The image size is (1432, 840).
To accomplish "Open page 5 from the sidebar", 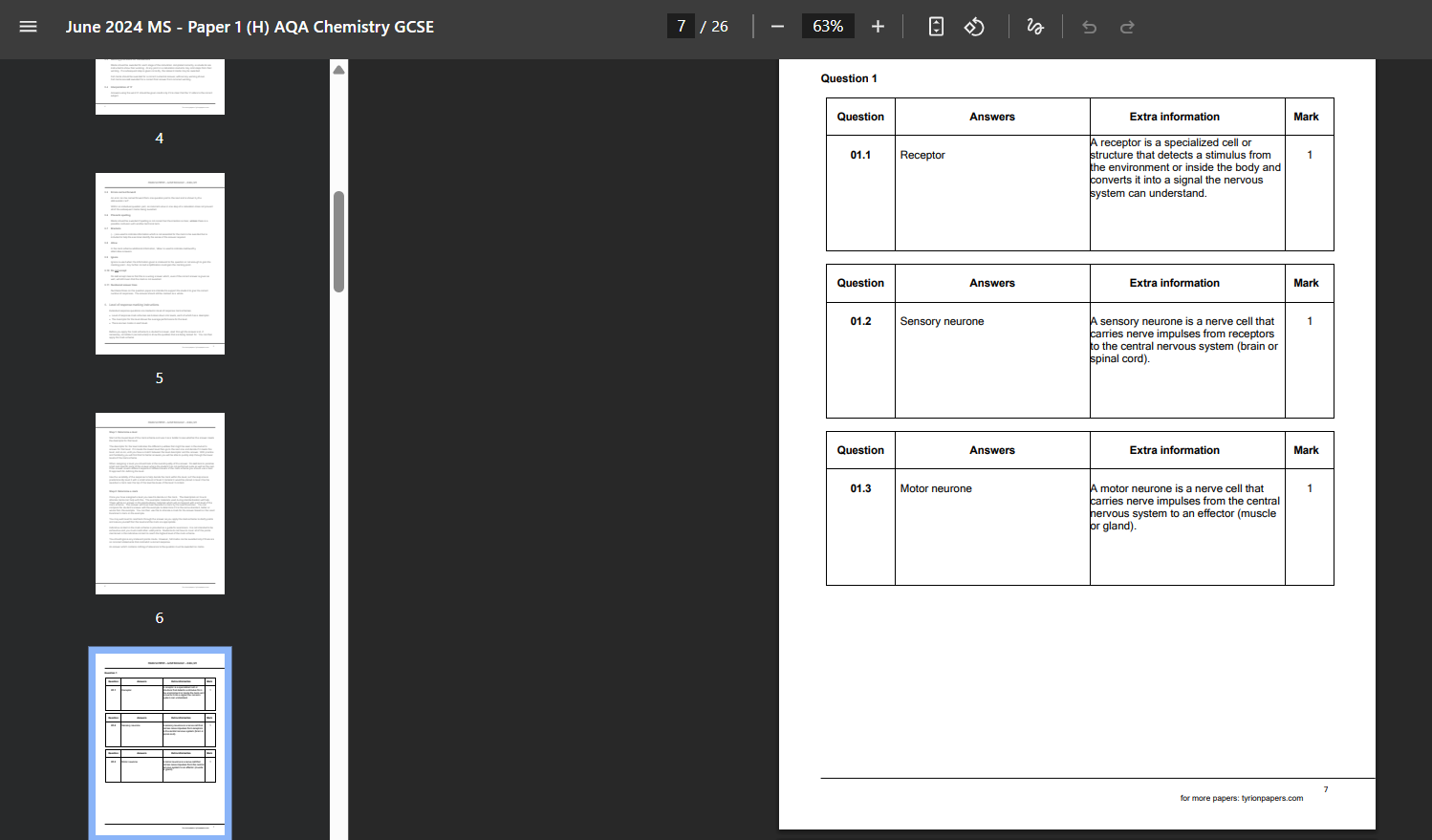I will (x=160, y=263).
